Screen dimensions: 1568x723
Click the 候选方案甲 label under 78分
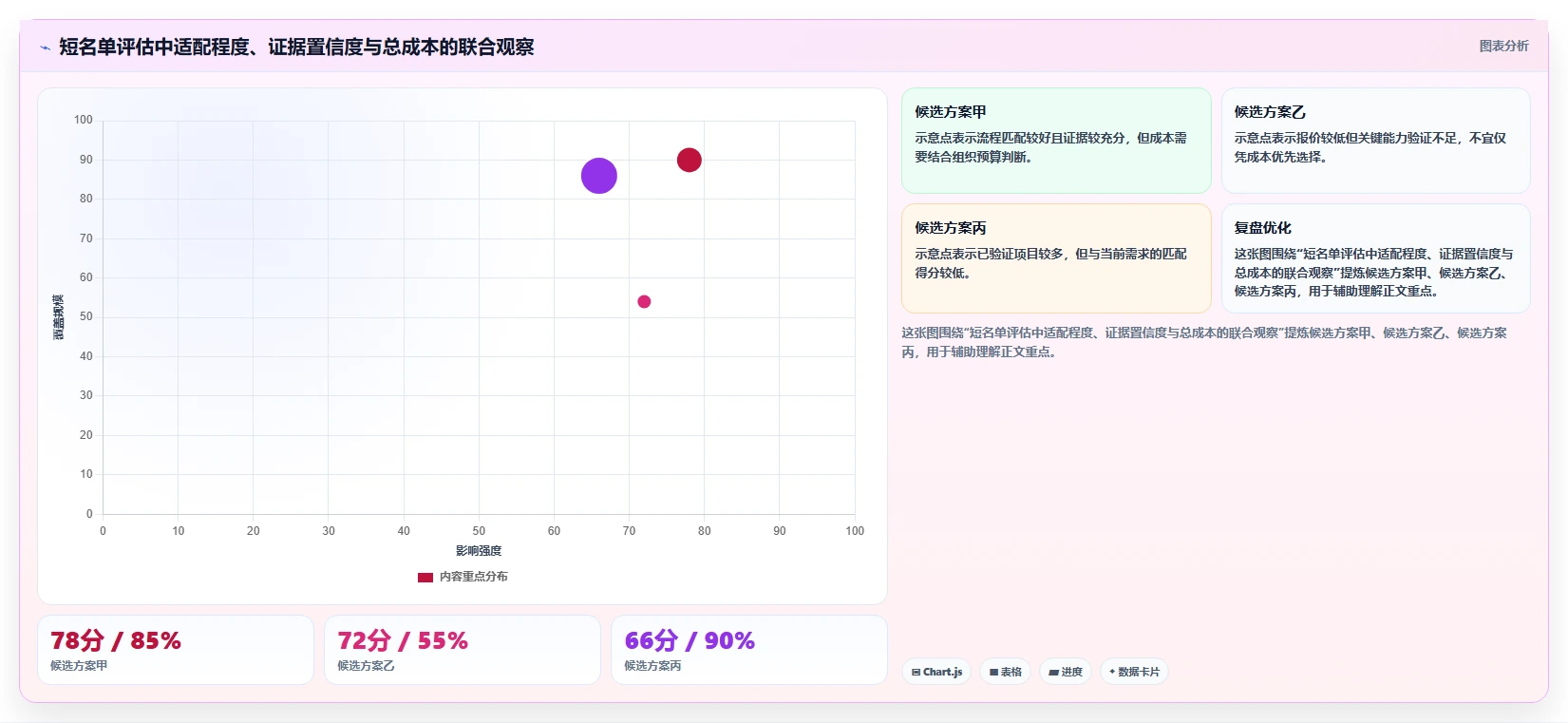pos(79,666)
